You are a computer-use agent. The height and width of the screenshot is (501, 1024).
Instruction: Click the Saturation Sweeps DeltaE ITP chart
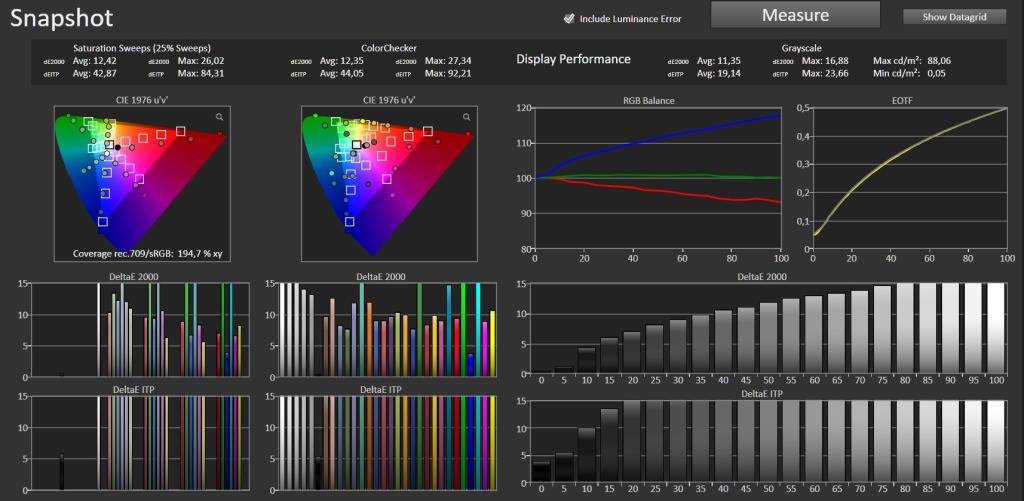click(138, 443)
